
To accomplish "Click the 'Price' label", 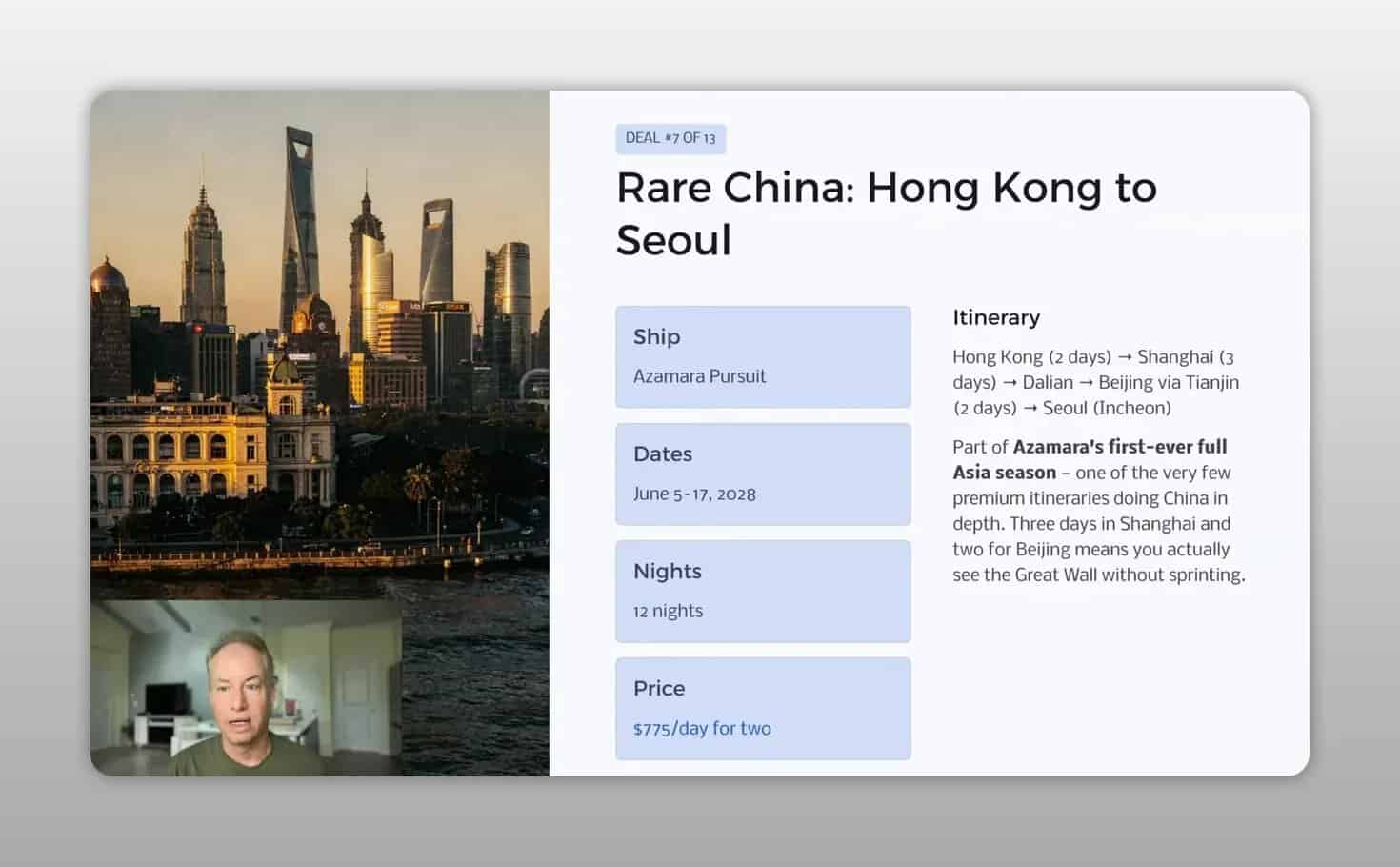I will pos(659,688).
